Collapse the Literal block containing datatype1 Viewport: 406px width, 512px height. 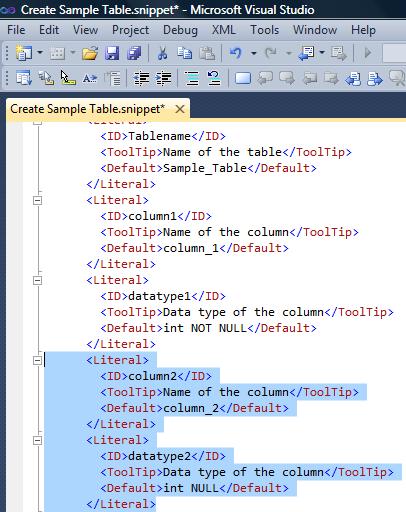pos(38,280)
